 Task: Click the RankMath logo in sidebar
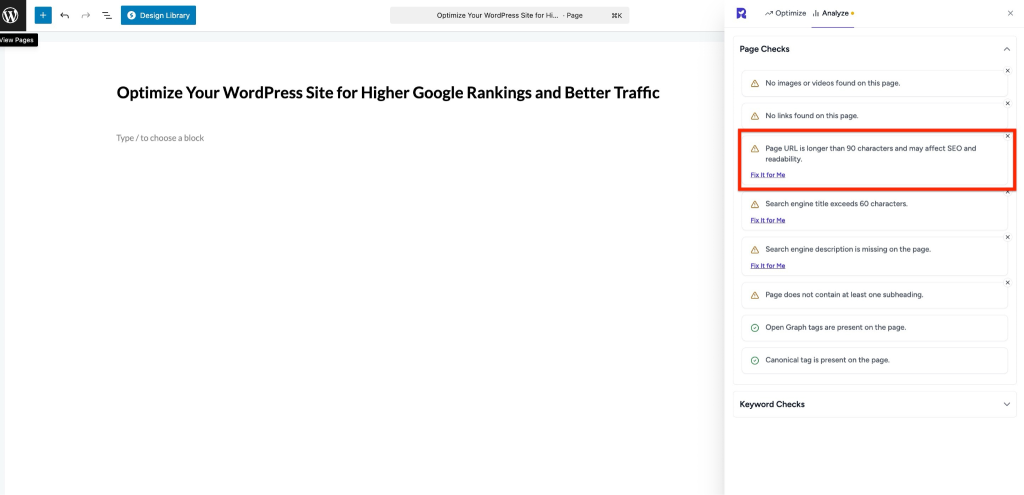click(x=741, y=13)
